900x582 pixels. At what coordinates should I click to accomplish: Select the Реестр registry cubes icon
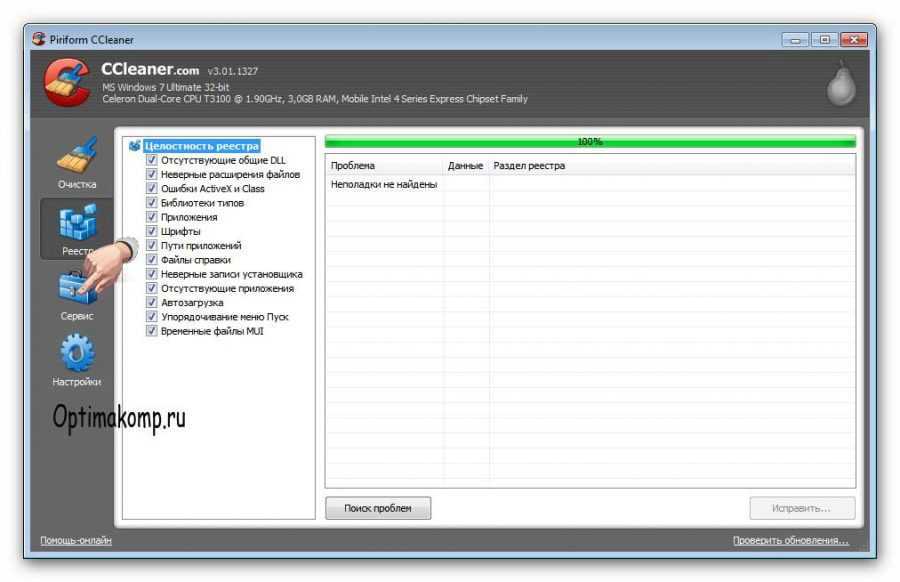pos(77,222)
